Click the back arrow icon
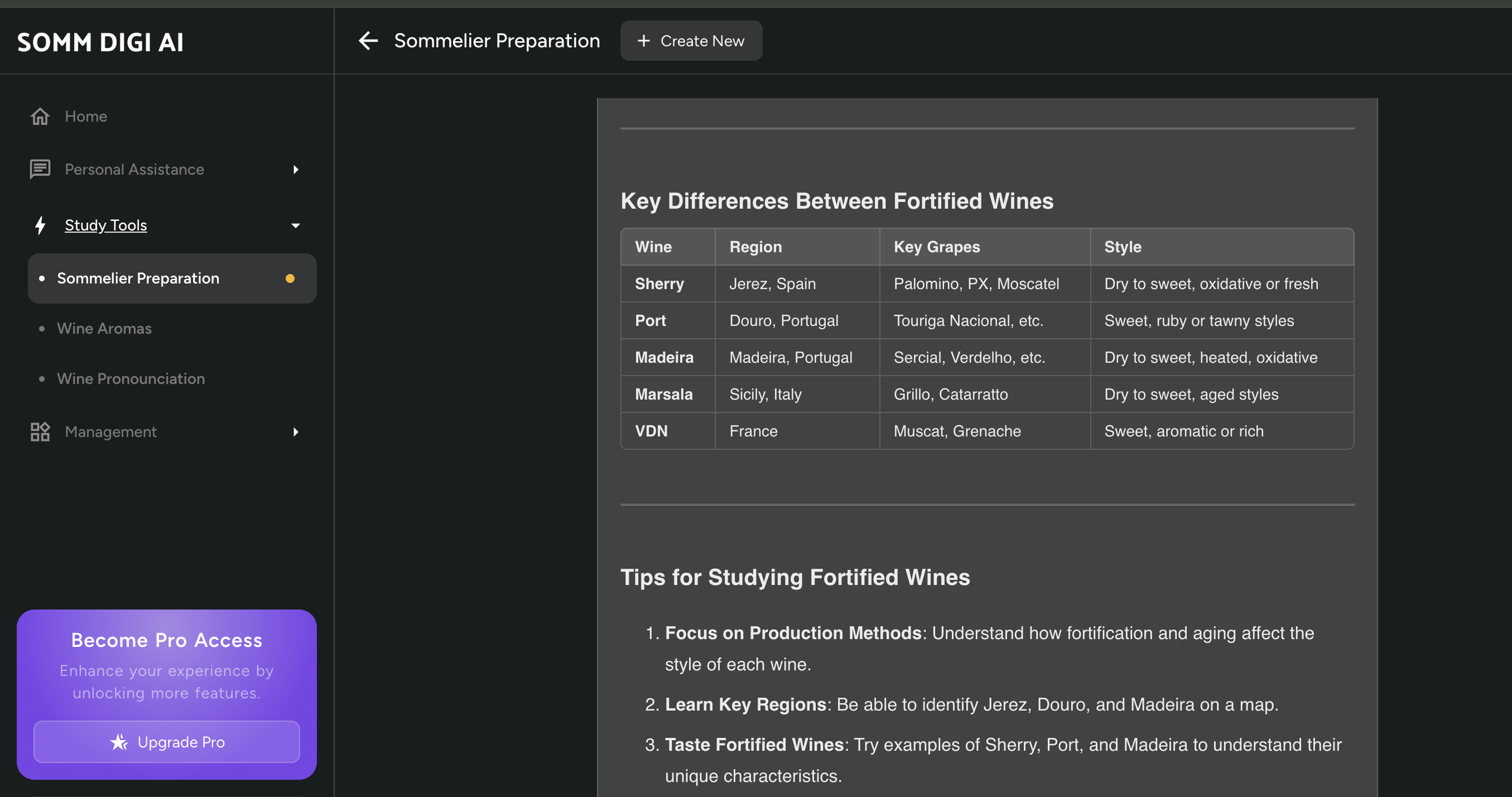The height and width of the screenshot is (797, 1512). pos(368,41)
